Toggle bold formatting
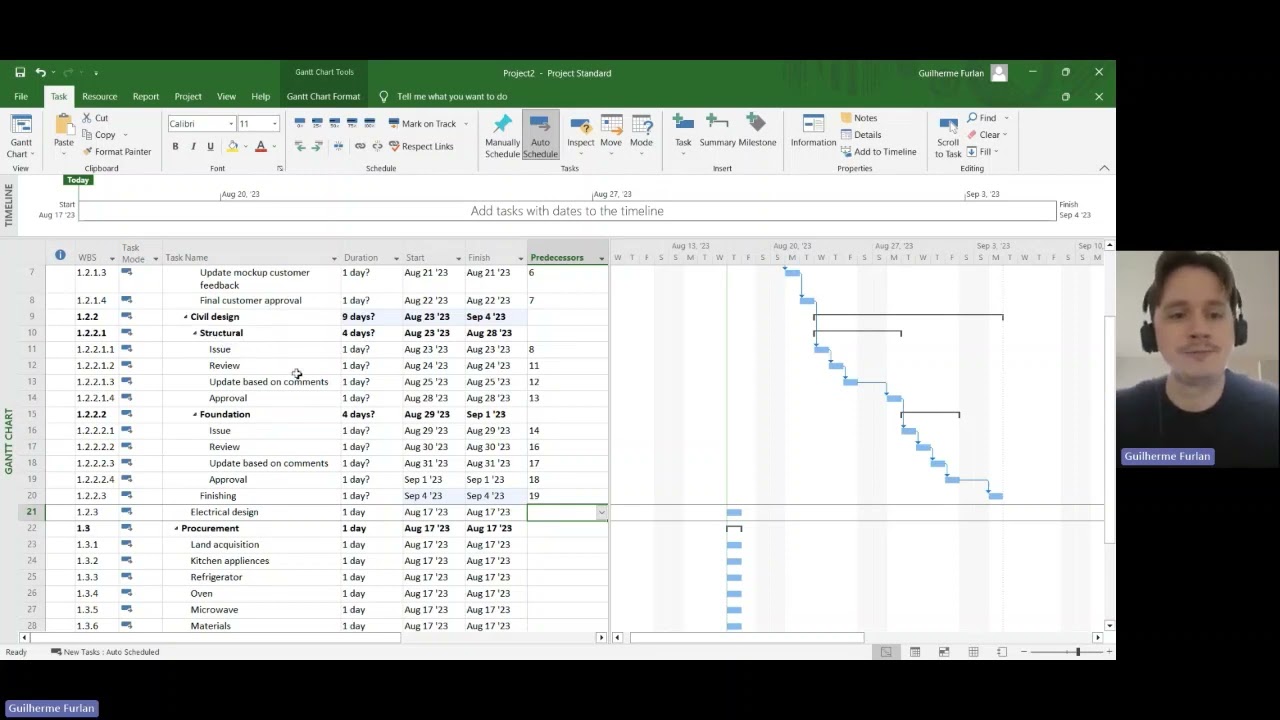Viewport: 1280px width, 720px height. click(x=175, y=146)
